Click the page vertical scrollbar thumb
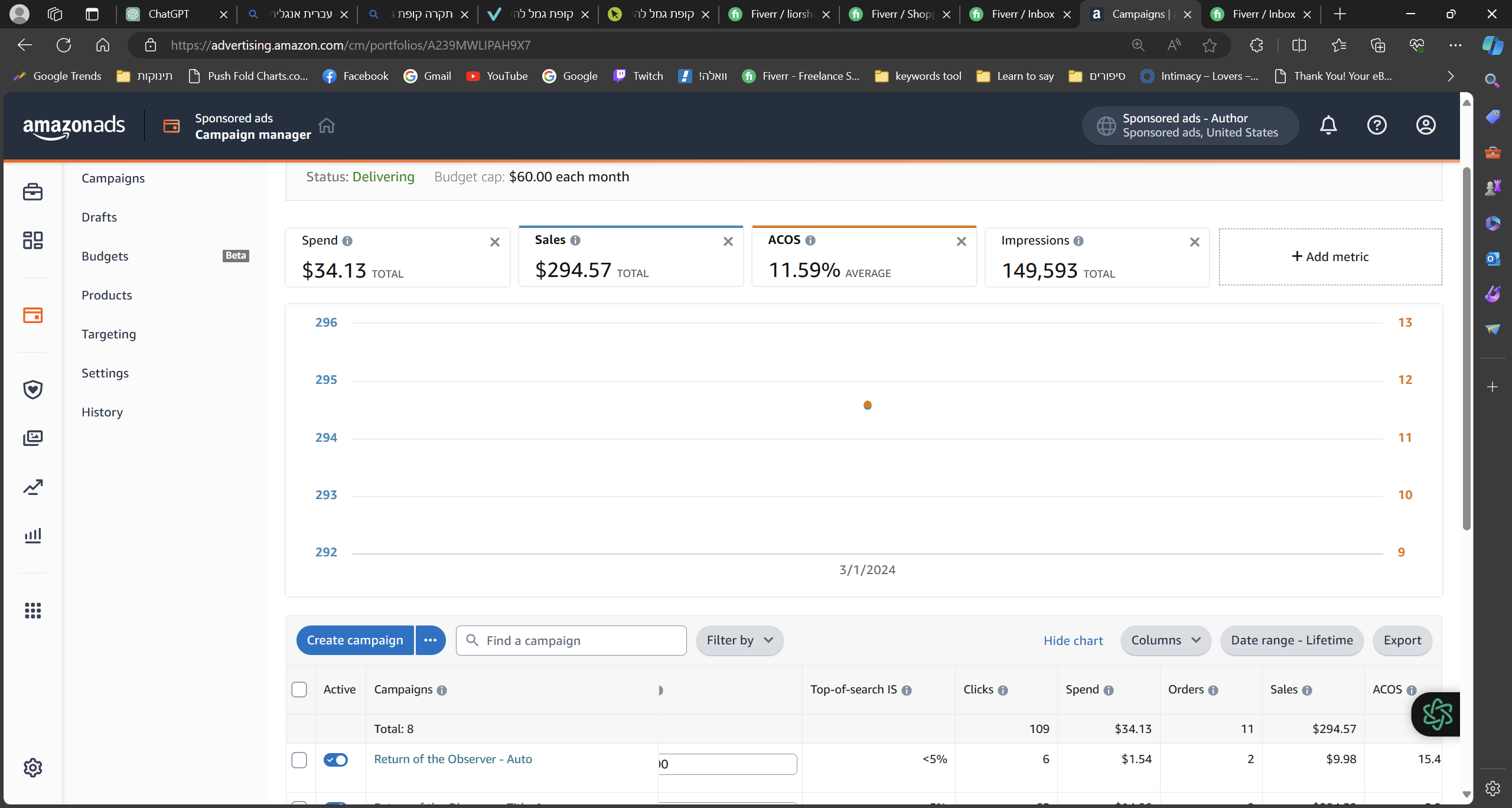 point(1467,348)
